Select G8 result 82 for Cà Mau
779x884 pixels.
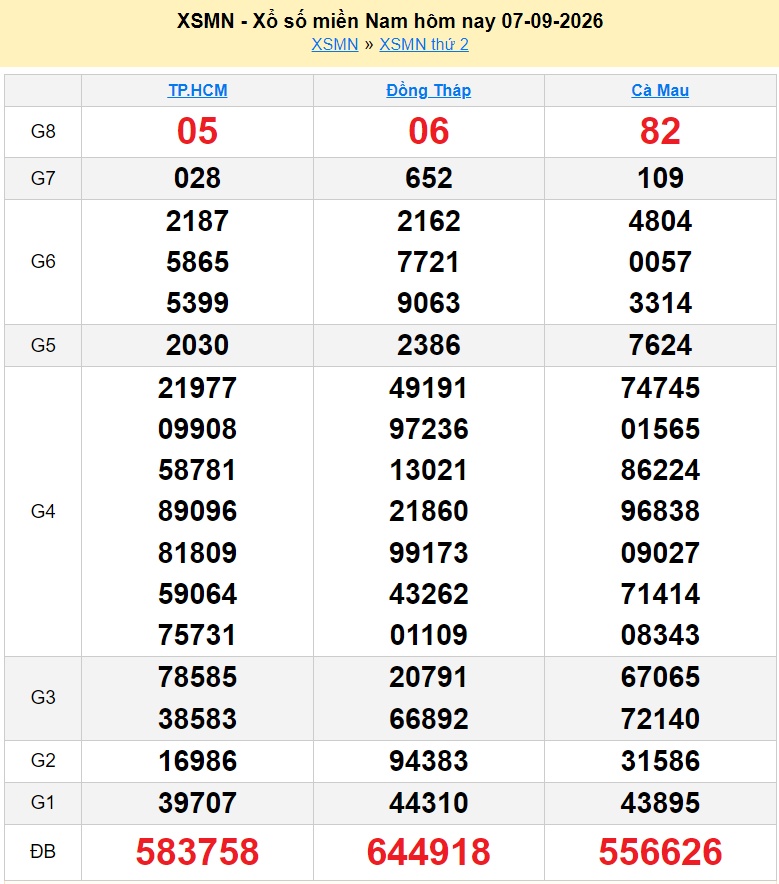[x=660, y=131]
